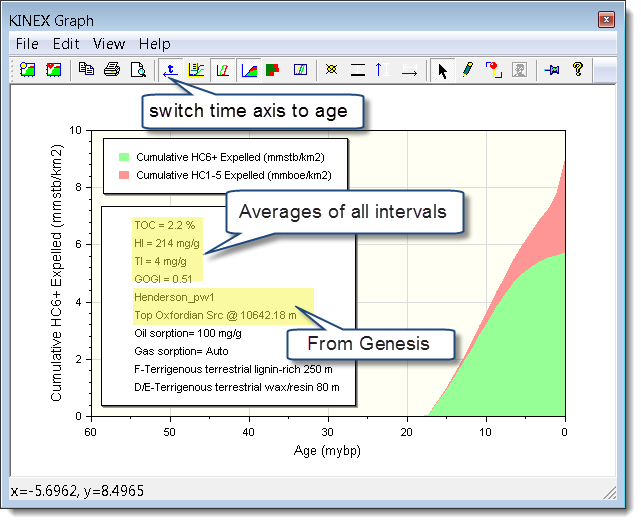
Task: Toggle the line curve chart icon
Action: point(223,70)
